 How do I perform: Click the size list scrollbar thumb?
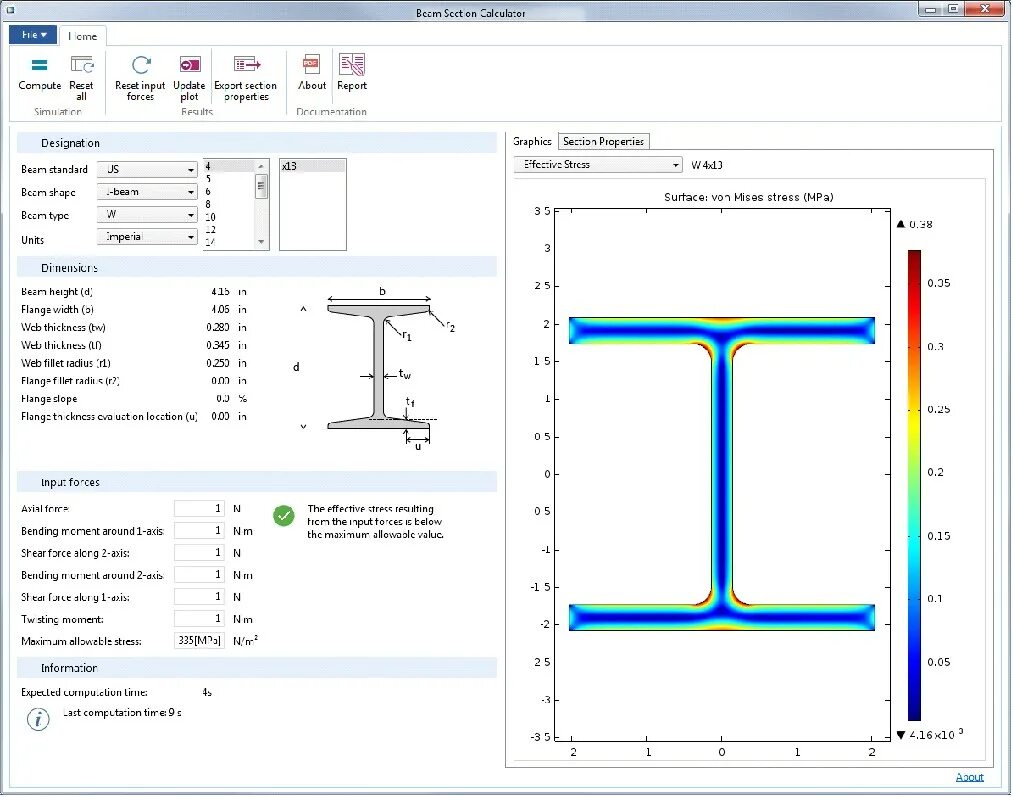click(261, 187)
